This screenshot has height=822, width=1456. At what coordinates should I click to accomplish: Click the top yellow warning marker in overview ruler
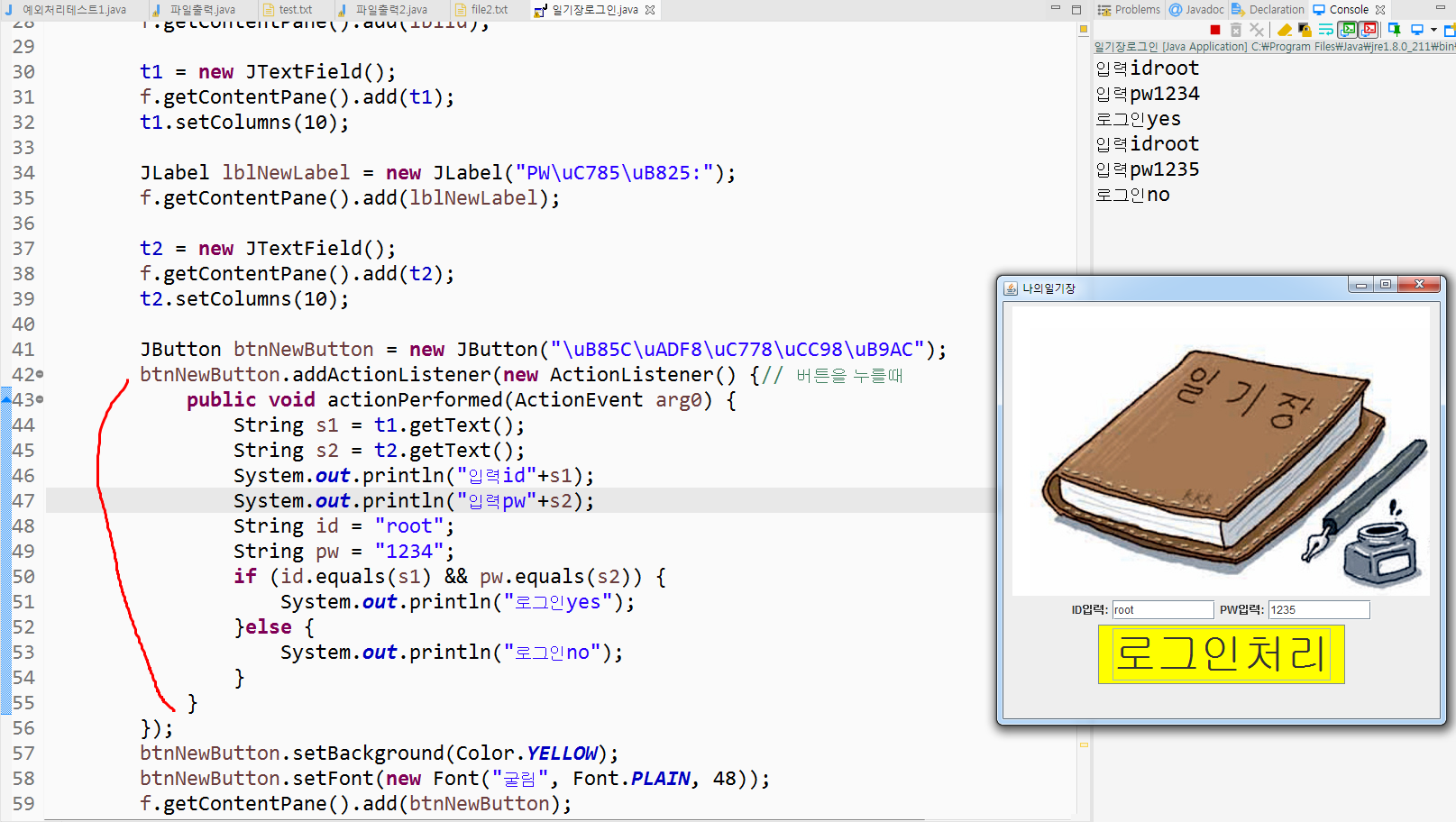pos(1084,30)
